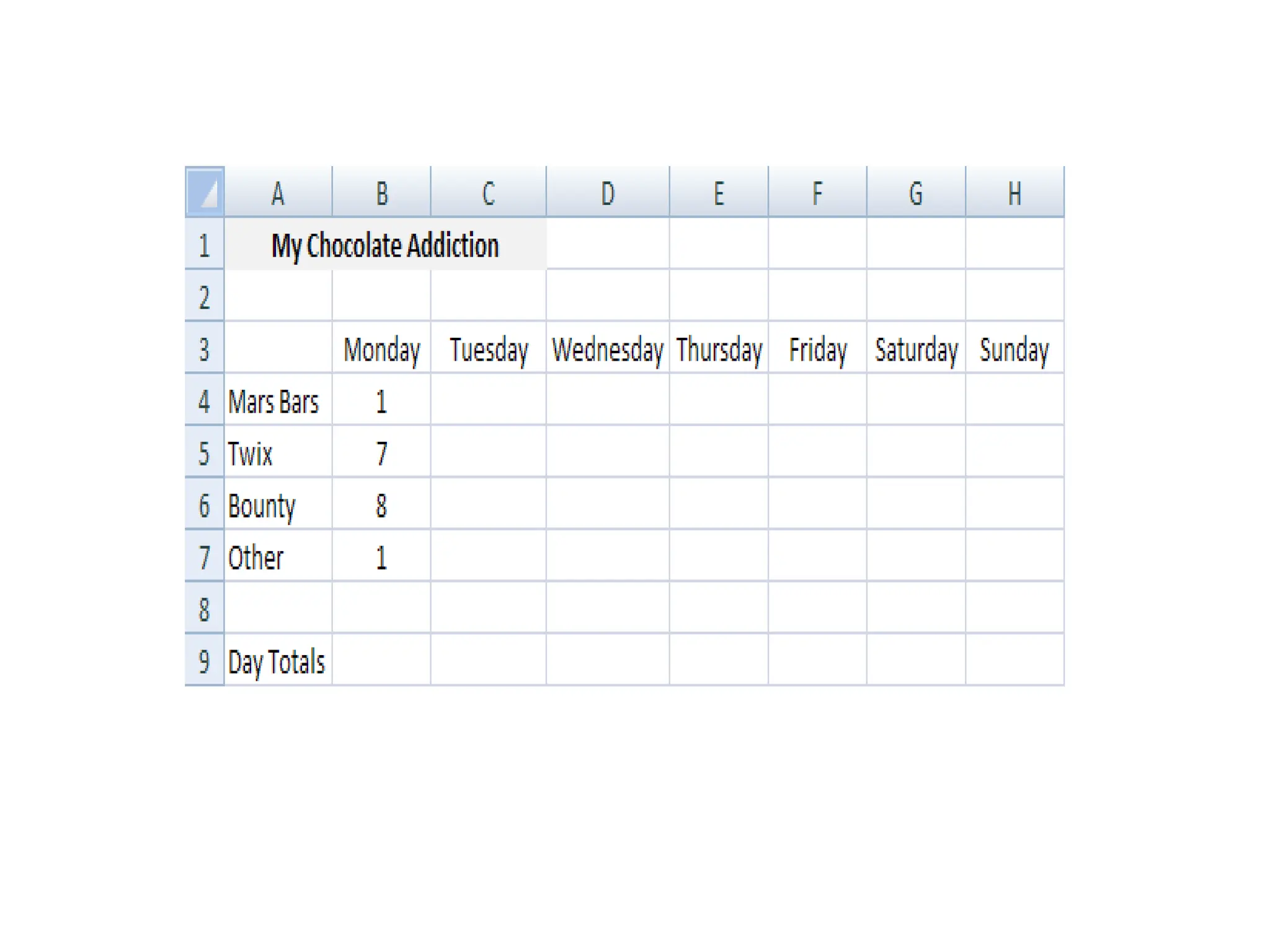1270x952 pixels.
Task: Click the Monday header cell
Action: pos(381,349)
